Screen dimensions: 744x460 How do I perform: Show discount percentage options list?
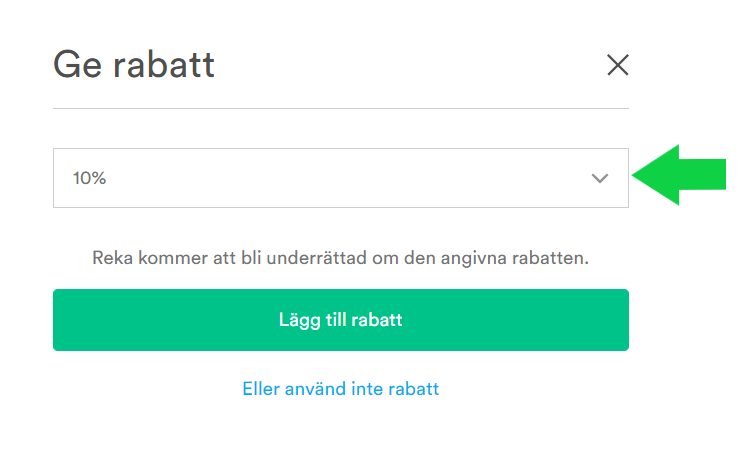point(341,178)
